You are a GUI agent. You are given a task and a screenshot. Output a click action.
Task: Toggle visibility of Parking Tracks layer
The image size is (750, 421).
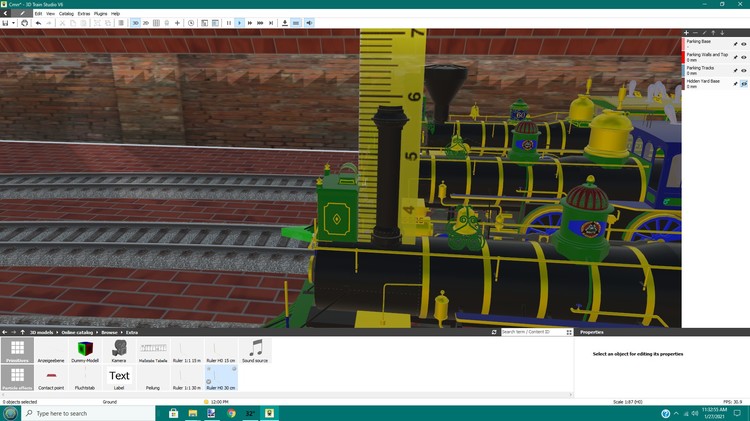click(x=744, y=70)
